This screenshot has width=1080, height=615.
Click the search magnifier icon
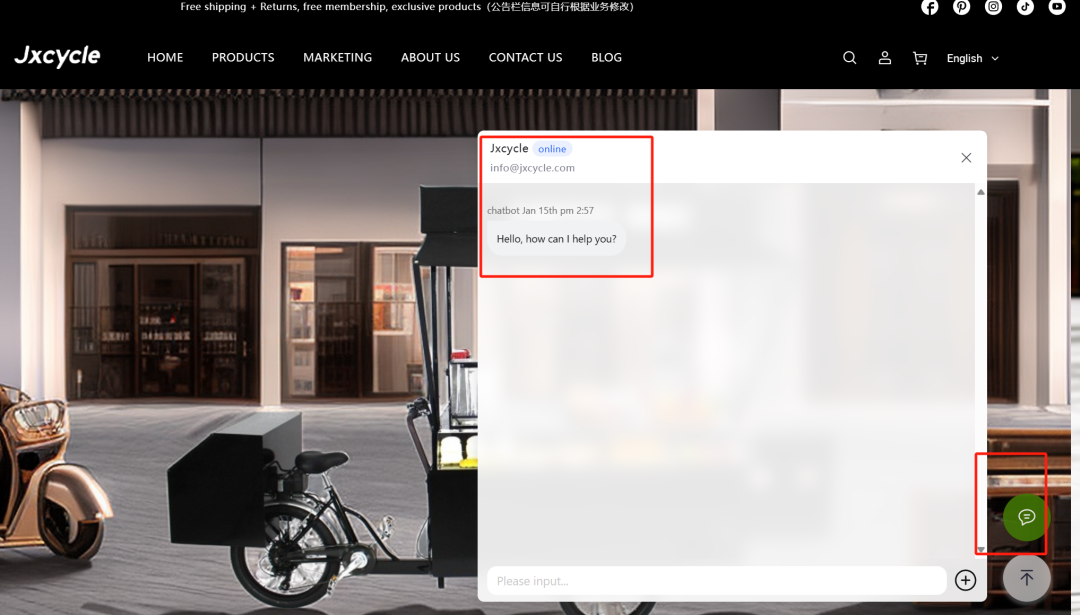tap(849, 58)
